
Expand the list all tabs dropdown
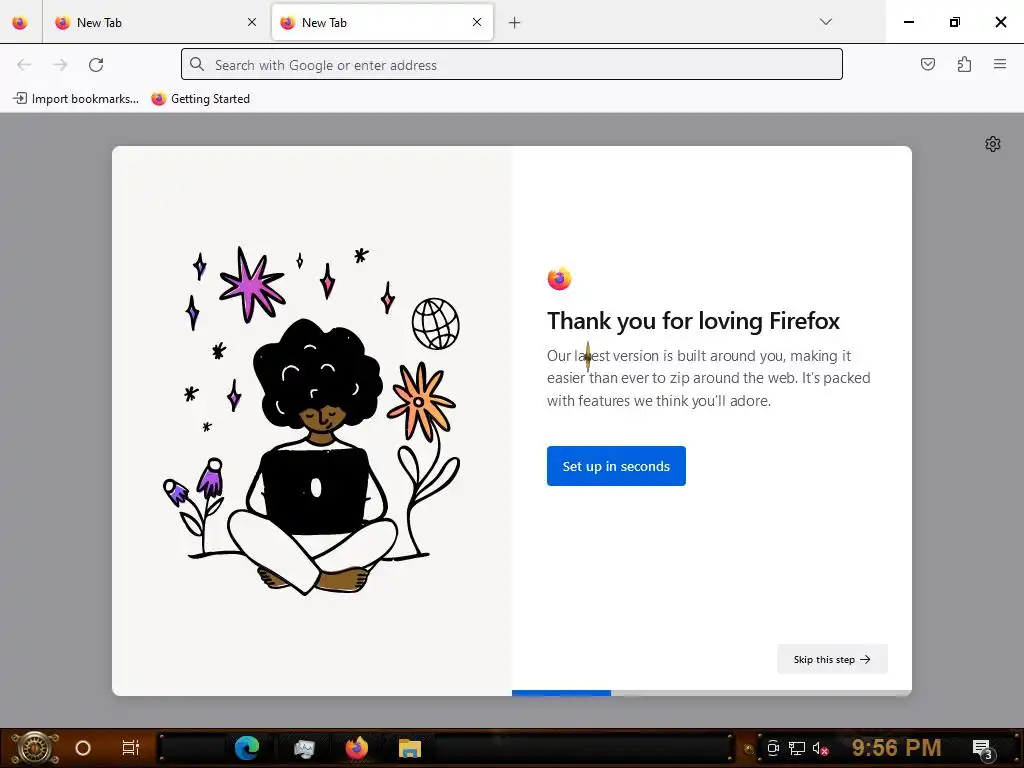(825, 22)
